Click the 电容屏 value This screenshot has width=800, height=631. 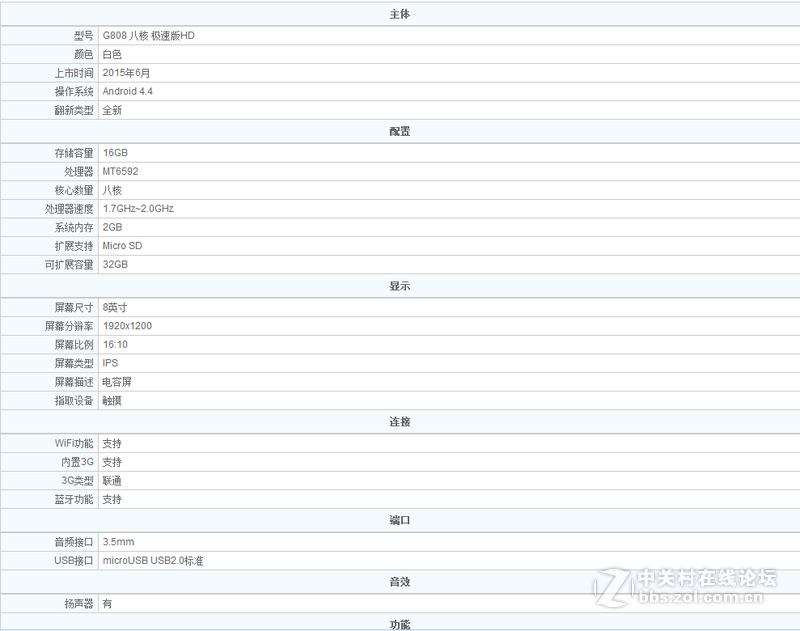117,382
